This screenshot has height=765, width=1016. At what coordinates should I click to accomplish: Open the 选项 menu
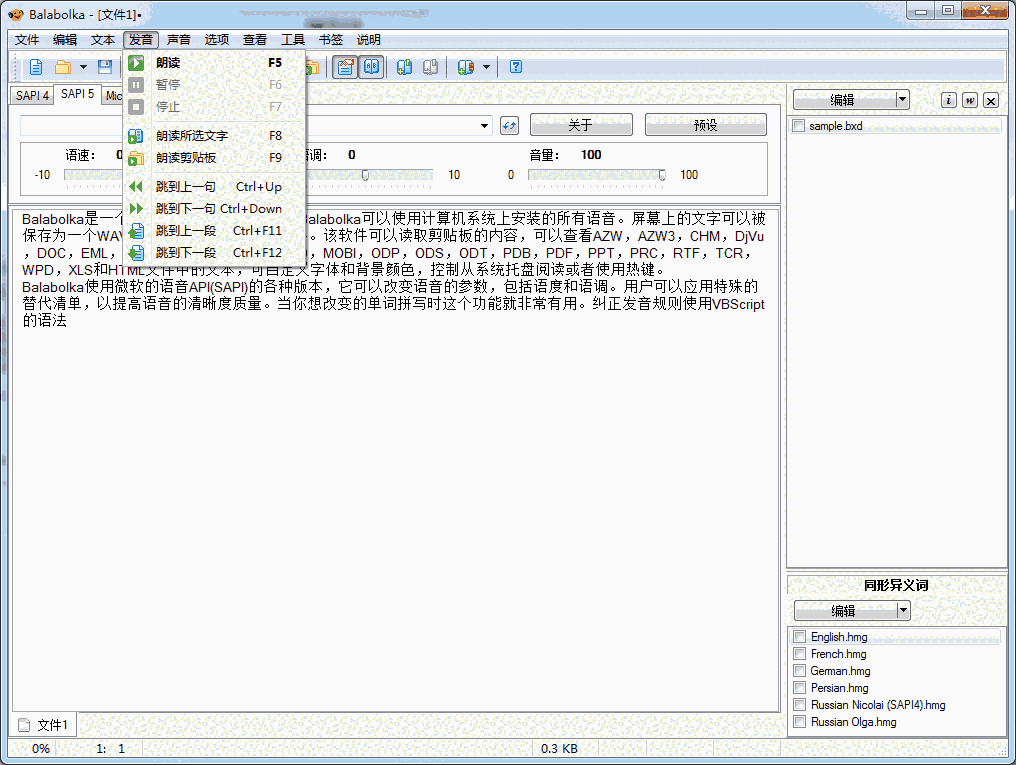pyautogui.click(x=217, y=40)
